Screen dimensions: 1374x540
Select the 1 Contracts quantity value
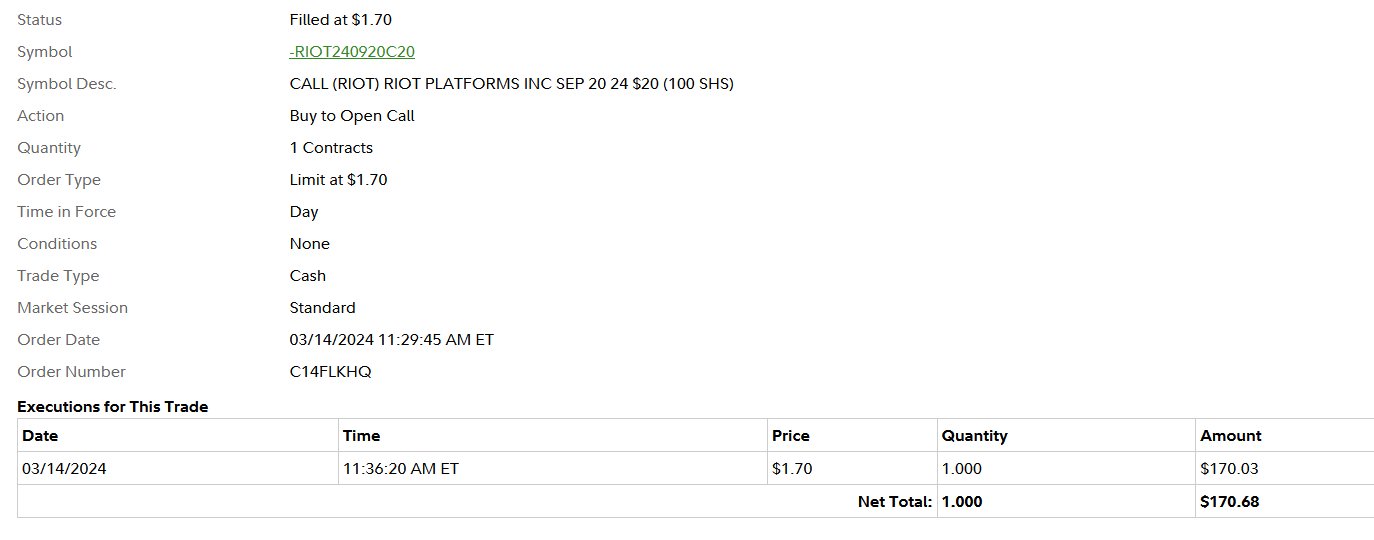331,148
